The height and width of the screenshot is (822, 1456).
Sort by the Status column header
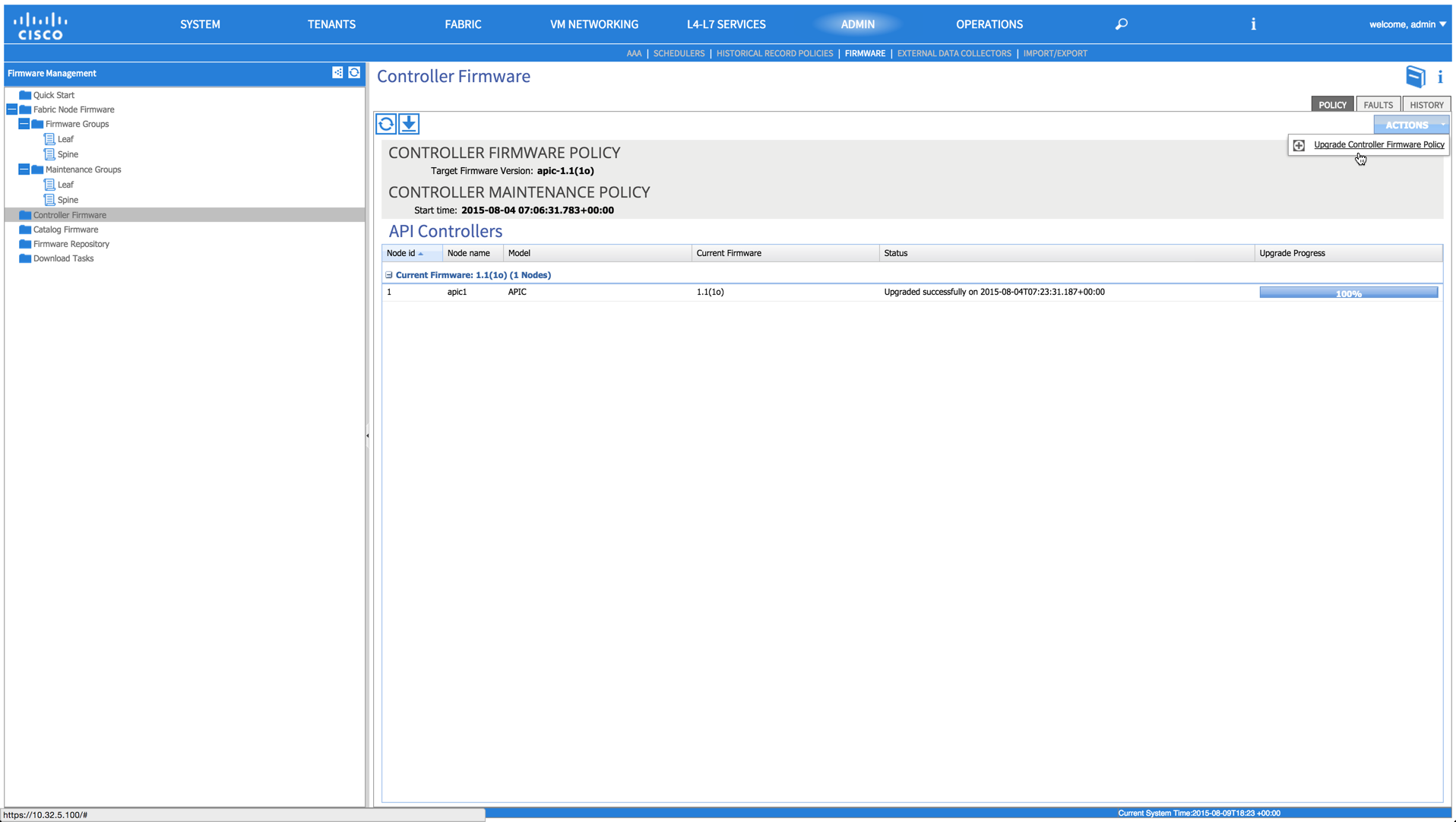click(x=1066, y=253)
